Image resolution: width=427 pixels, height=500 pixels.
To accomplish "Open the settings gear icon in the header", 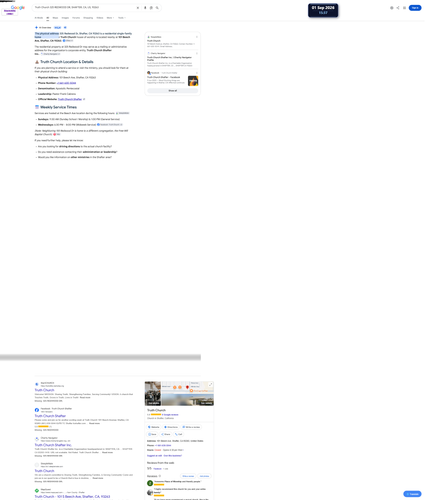I will [392, 8].
